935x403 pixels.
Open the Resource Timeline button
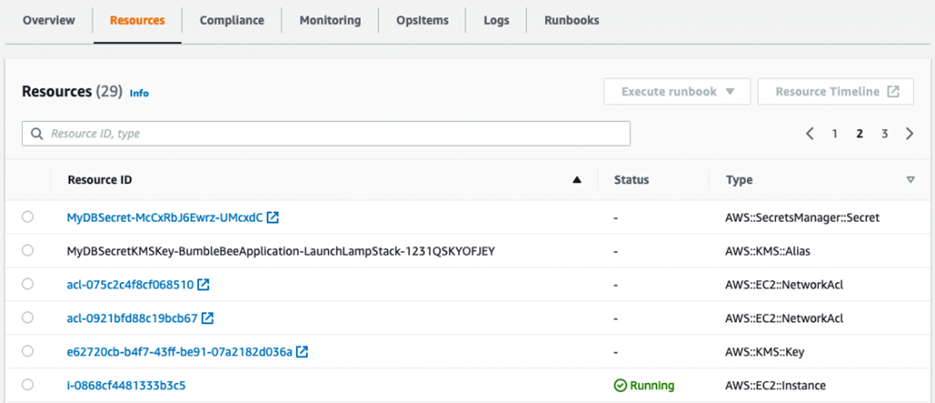point(836,92)
